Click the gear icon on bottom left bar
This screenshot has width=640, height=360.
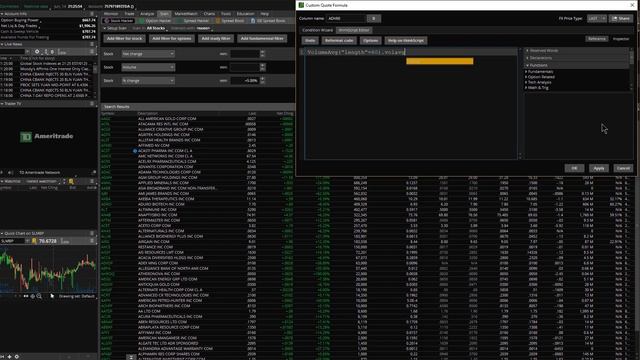tap(17, 357)
